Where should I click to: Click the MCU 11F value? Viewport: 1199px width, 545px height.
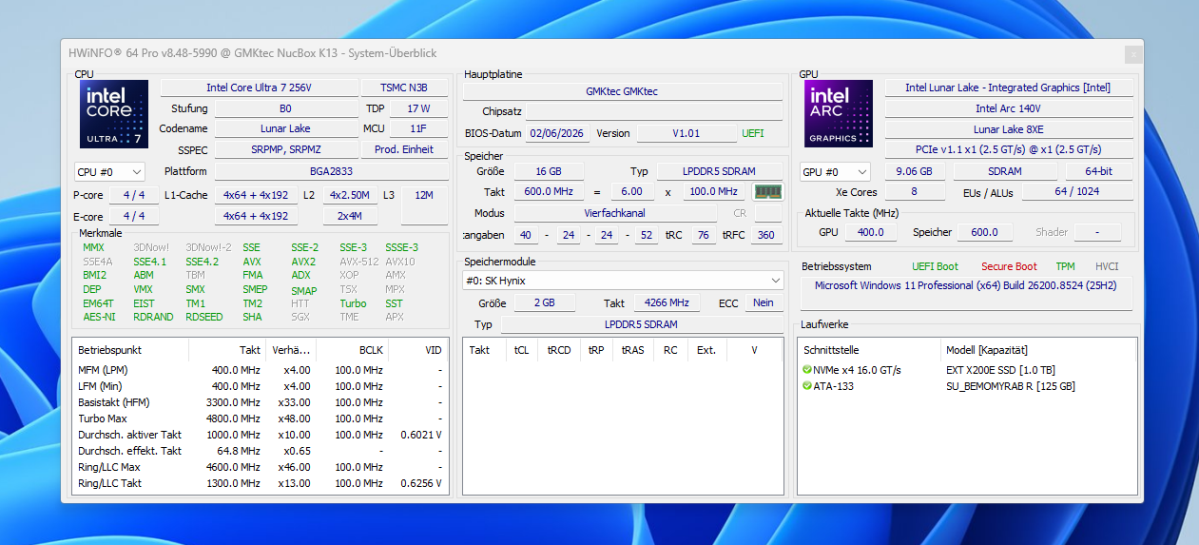pyautogui.click(x=419, y=129)
